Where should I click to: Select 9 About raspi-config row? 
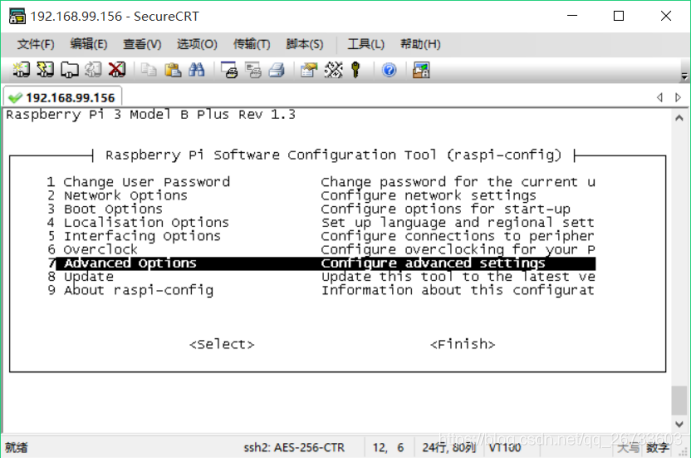(x=321, y=290)
